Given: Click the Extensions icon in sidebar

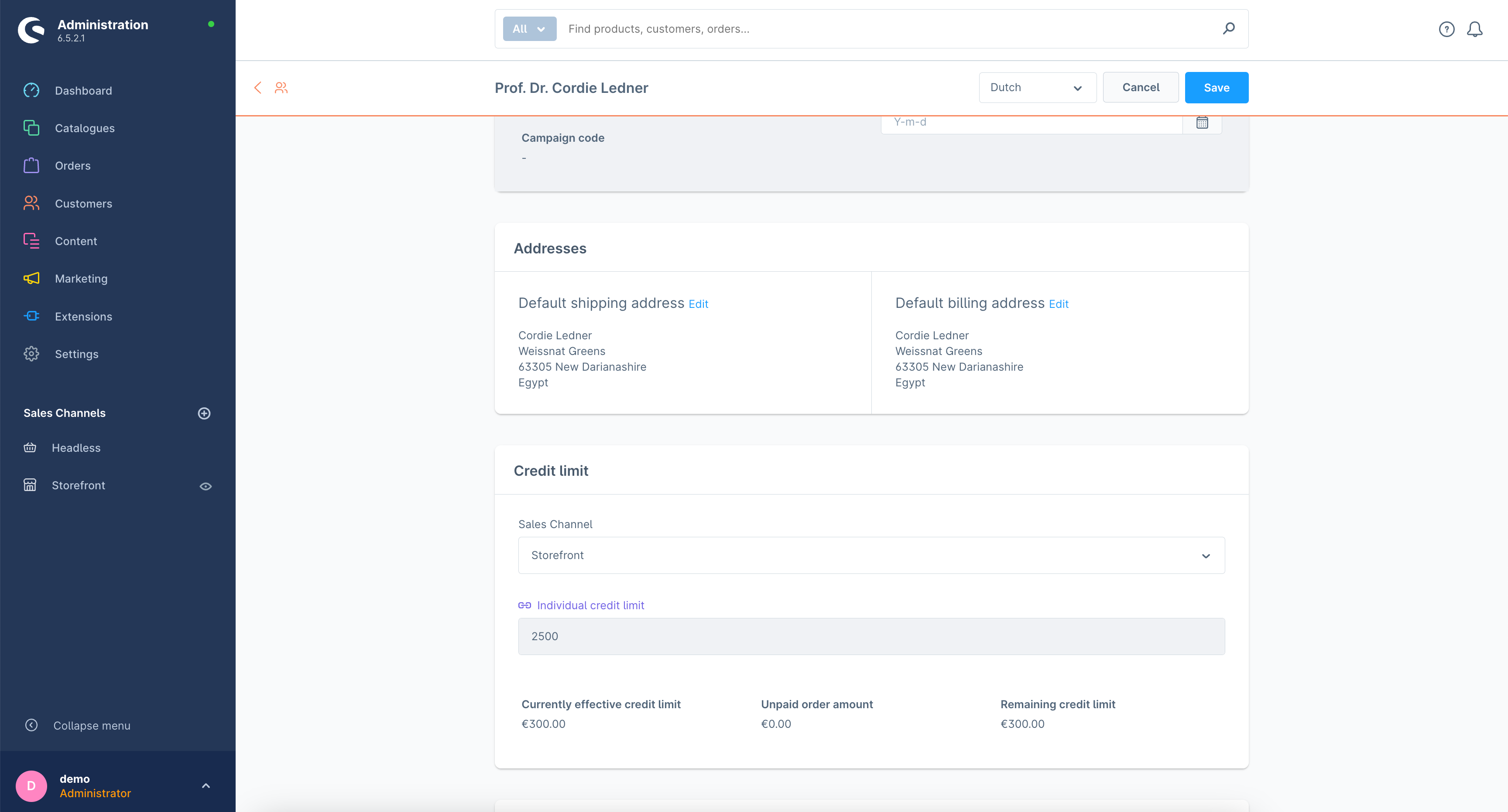Looking at the screenshot, I should (31, 316).
